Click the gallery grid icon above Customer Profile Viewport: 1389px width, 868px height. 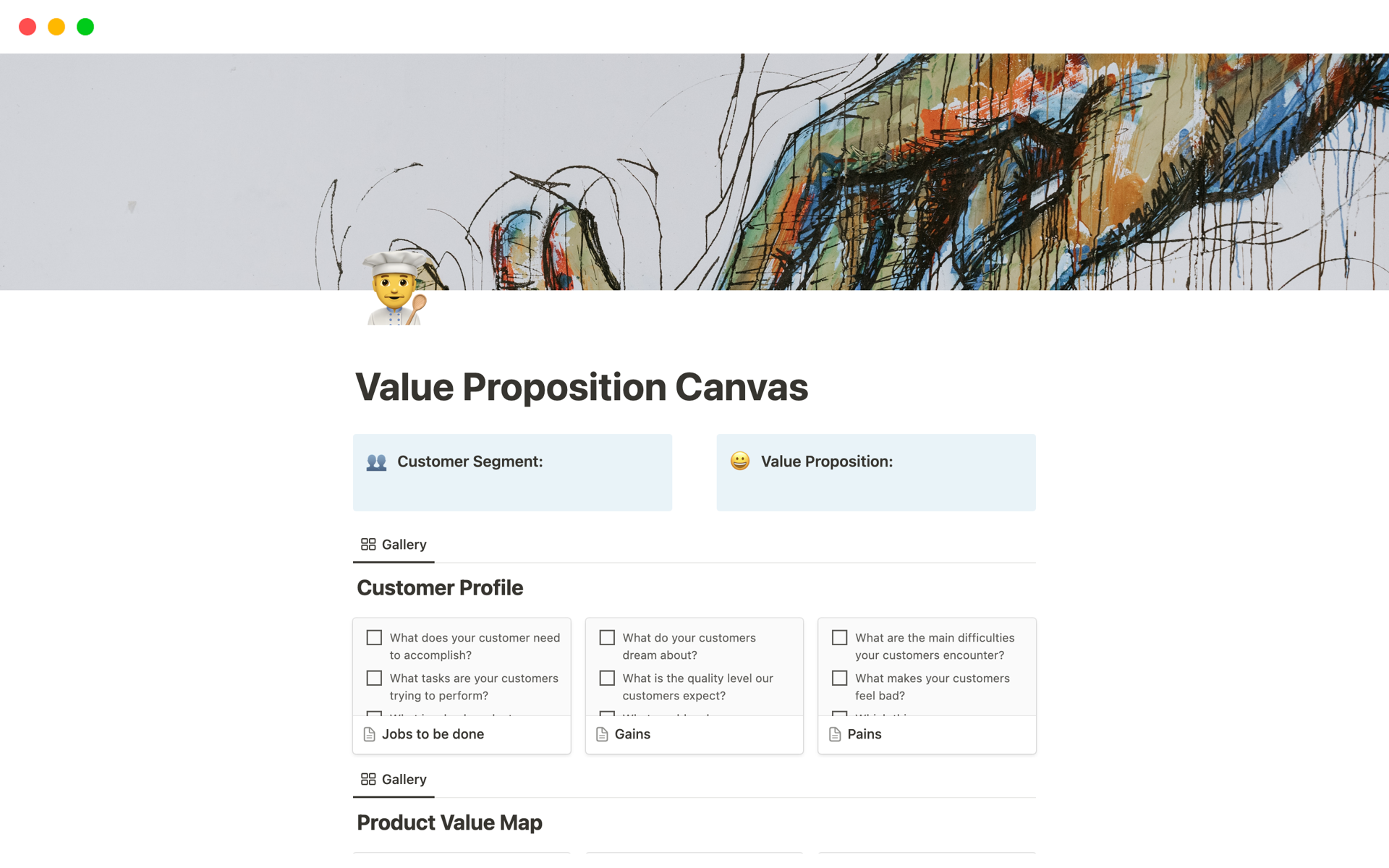(x=368, y=545)
